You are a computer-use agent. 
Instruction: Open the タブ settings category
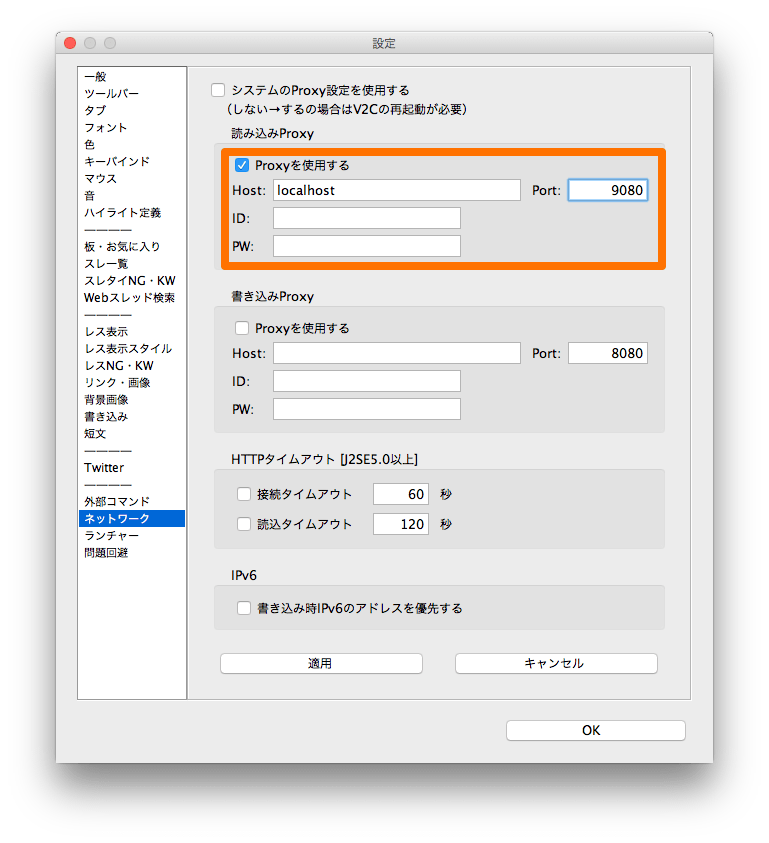(132, 111)
